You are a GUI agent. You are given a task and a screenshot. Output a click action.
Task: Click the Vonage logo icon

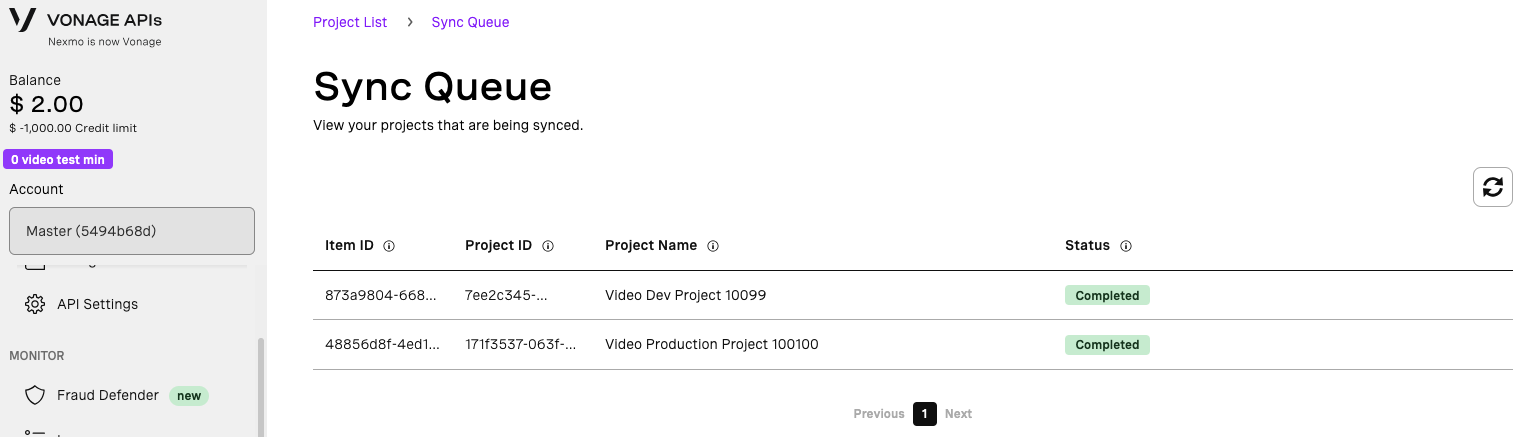click(22, 21)
